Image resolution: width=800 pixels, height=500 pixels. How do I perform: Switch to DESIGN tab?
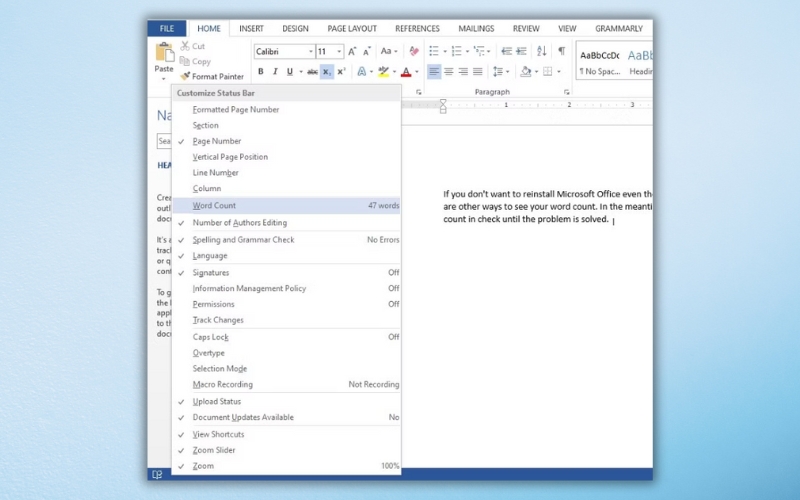click(x=295, y=29)
